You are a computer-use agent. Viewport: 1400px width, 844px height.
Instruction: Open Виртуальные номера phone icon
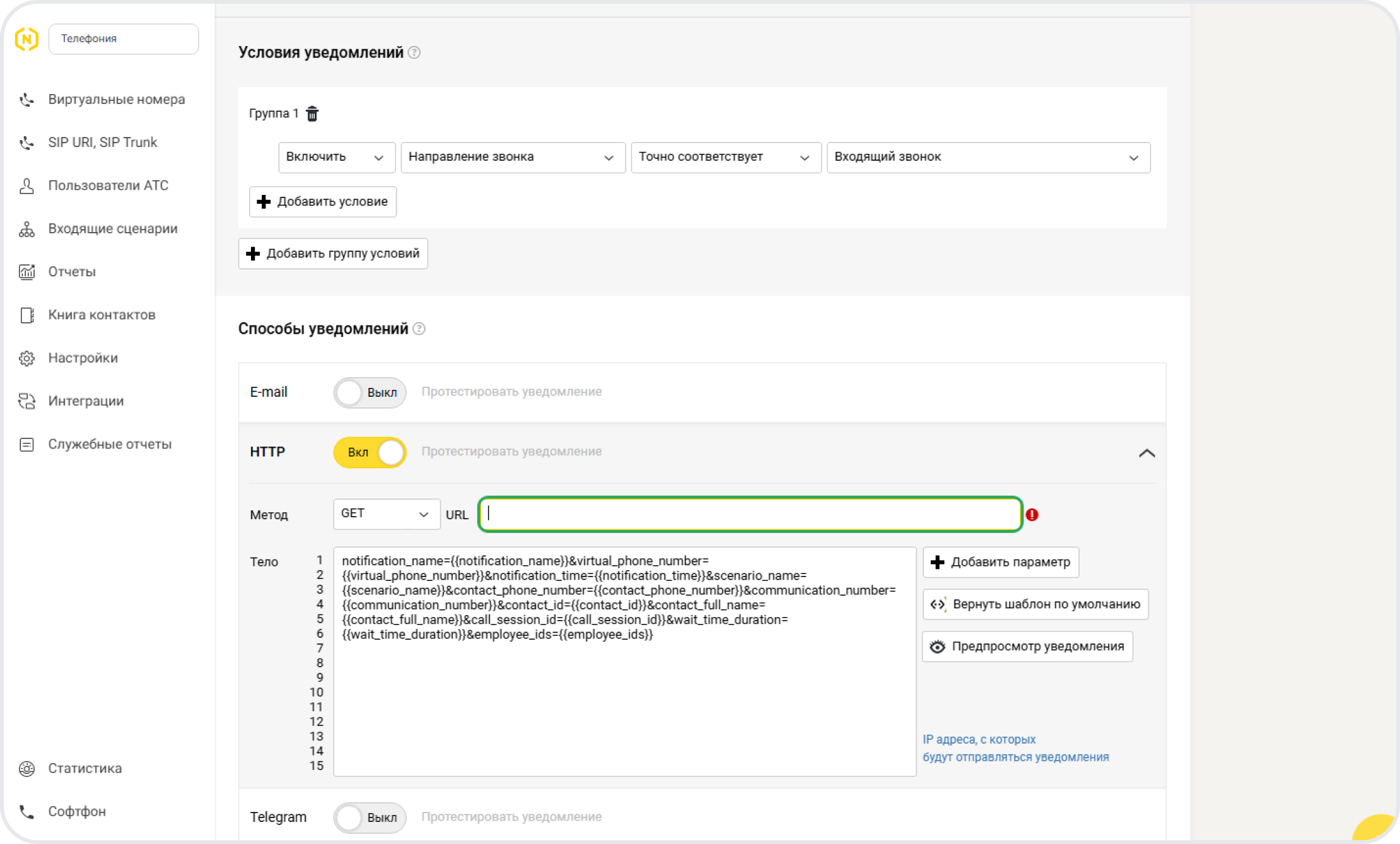tap(26, 100)
